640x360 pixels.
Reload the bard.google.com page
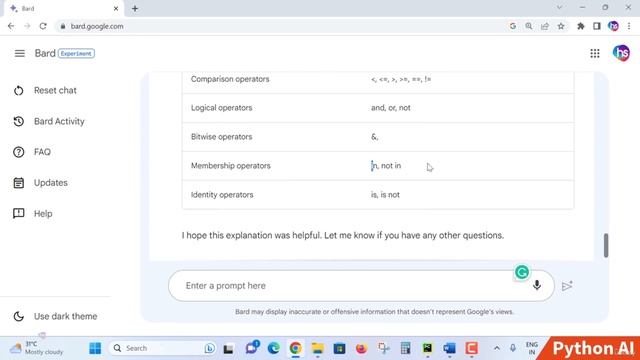[x=43, y=26]
